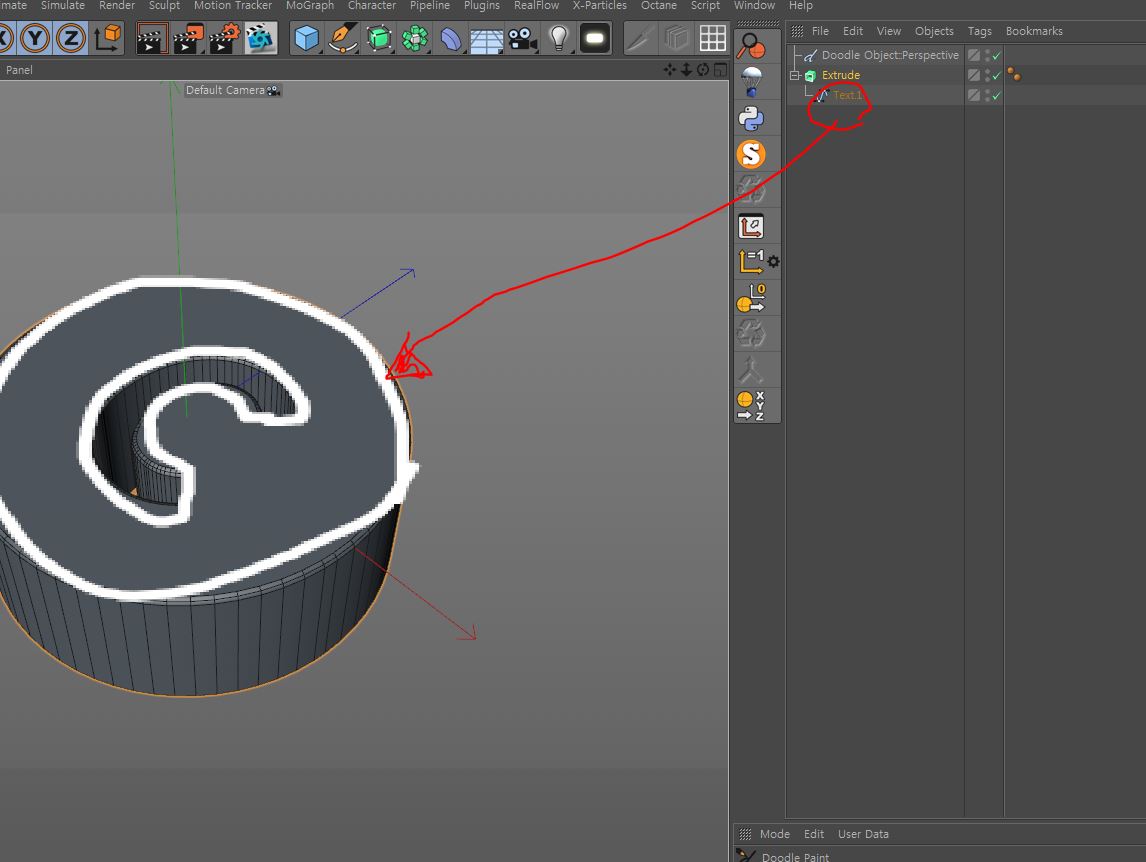Disable Text.1 with its green checkmark

click(x=996, y=96)
